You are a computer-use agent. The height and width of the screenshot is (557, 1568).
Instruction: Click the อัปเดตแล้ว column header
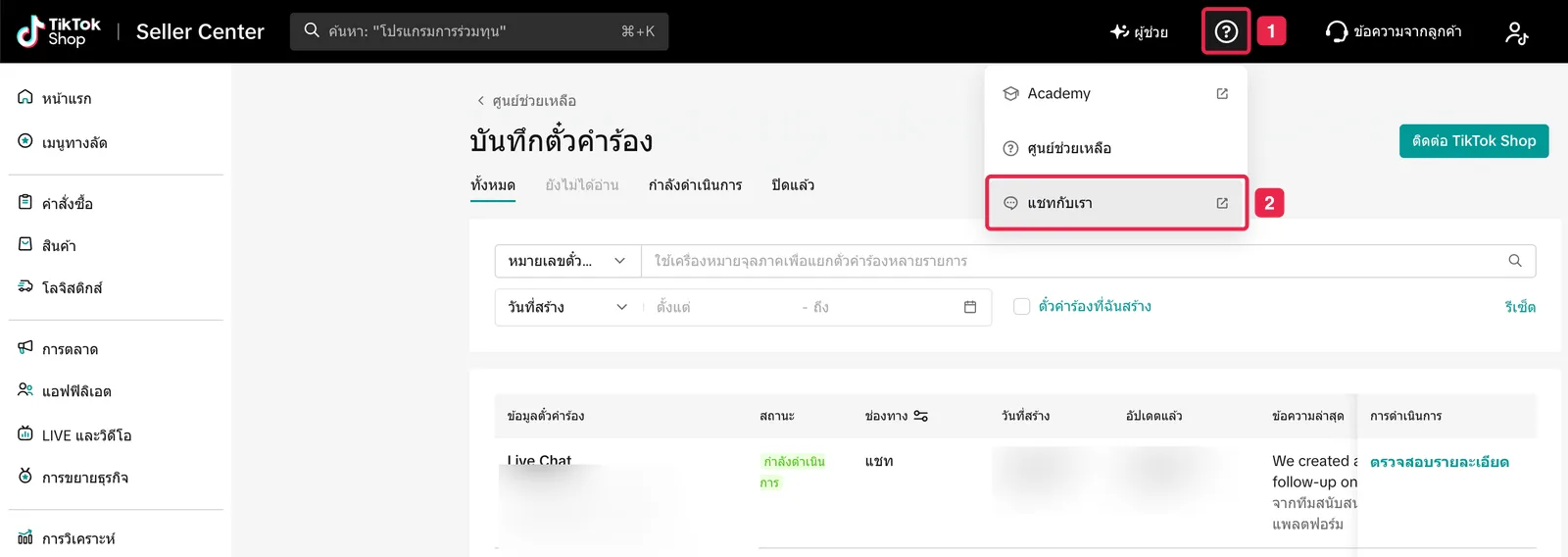pos(1154,416)
